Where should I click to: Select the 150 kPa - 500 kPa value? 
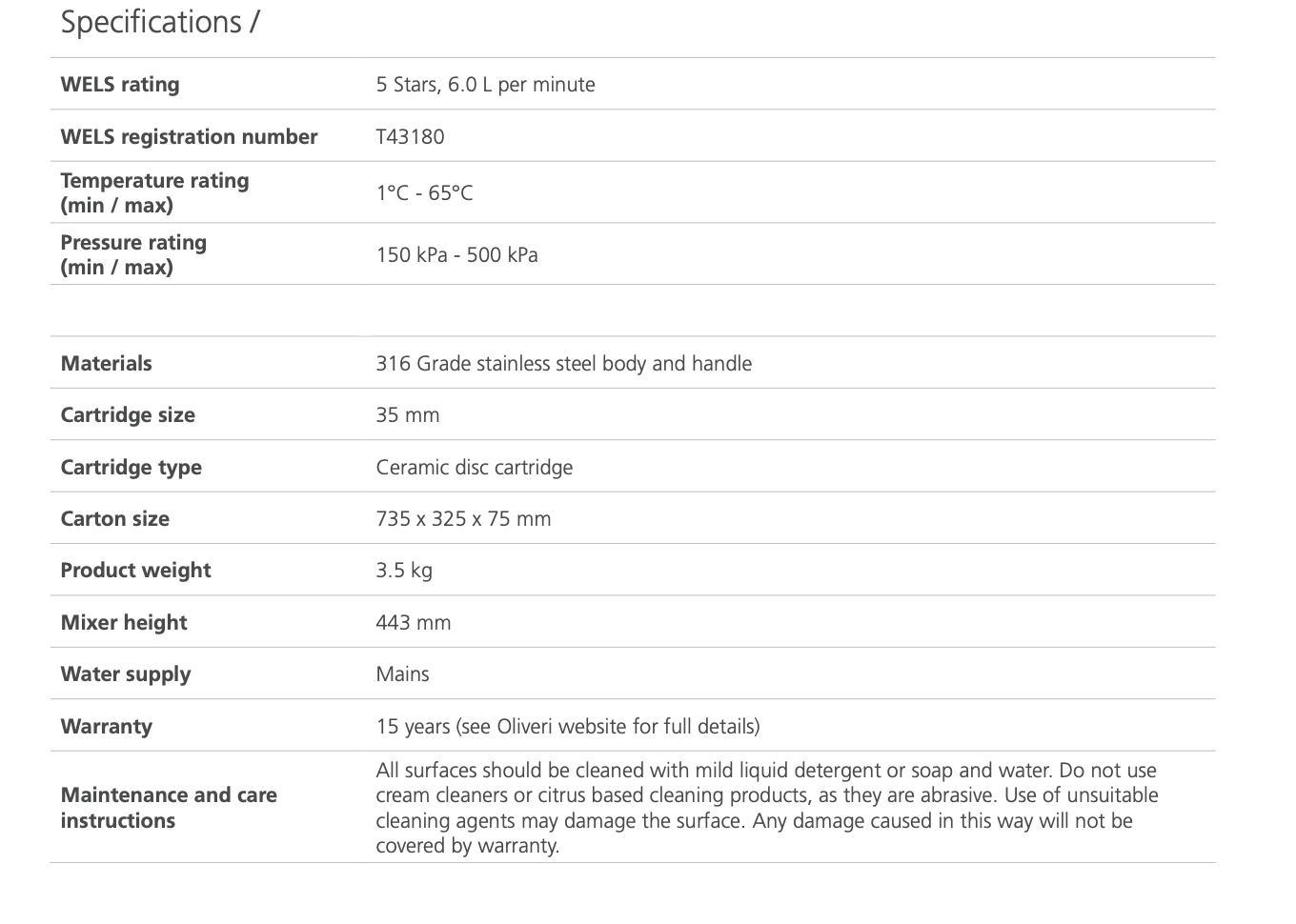[x=456, y=254]
